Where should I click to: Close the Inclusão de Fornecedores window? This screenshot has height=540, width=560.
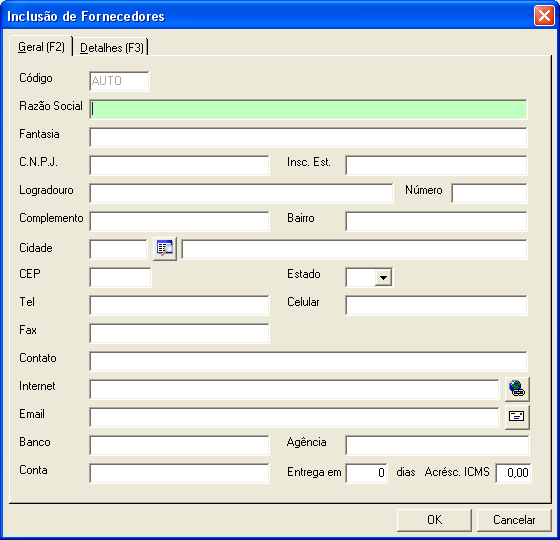pyautogui.click(x=544, y=16)
